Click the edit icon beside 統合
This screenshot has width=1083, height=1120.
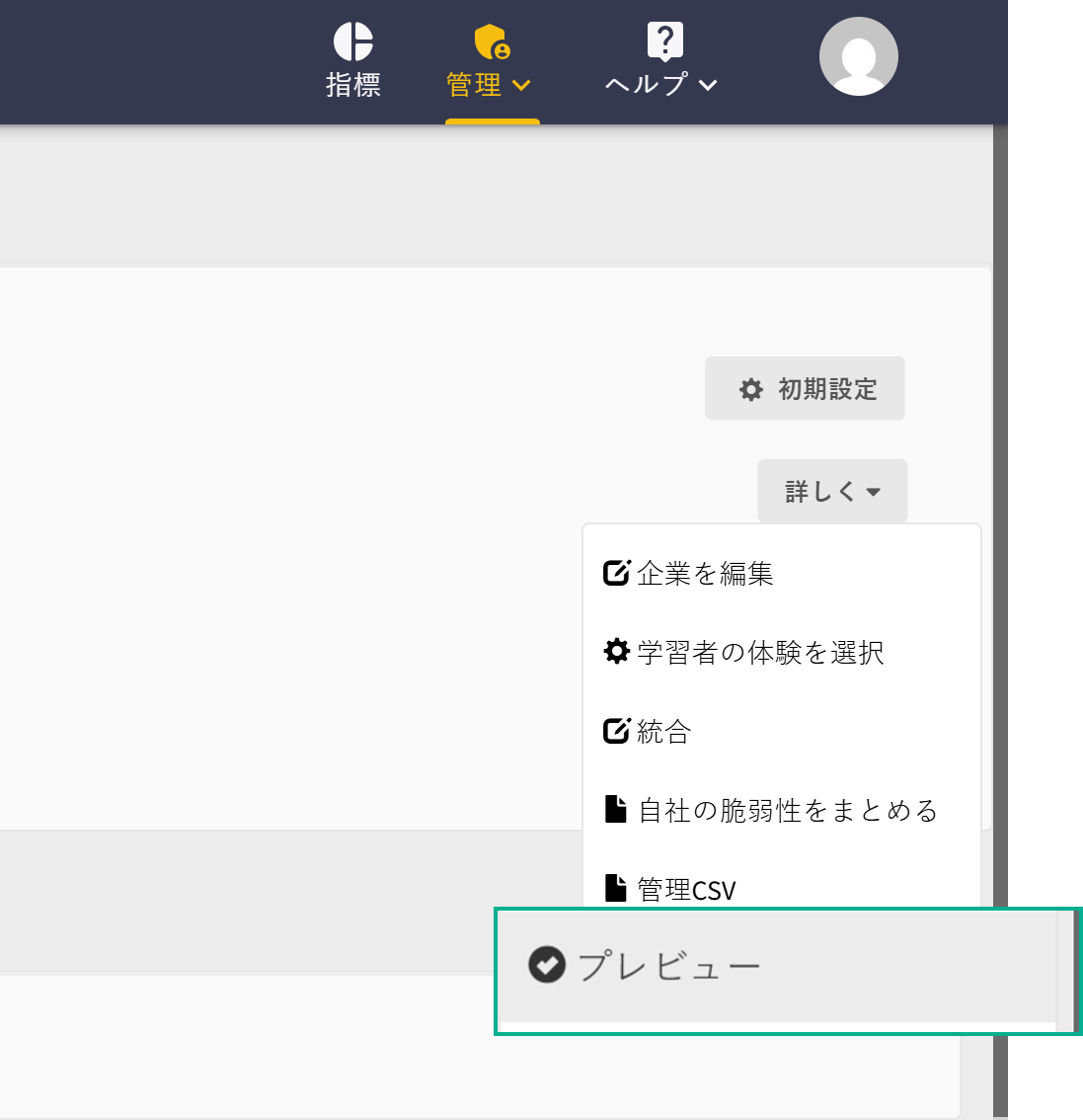pyautogui.click(x=617, y=731)
